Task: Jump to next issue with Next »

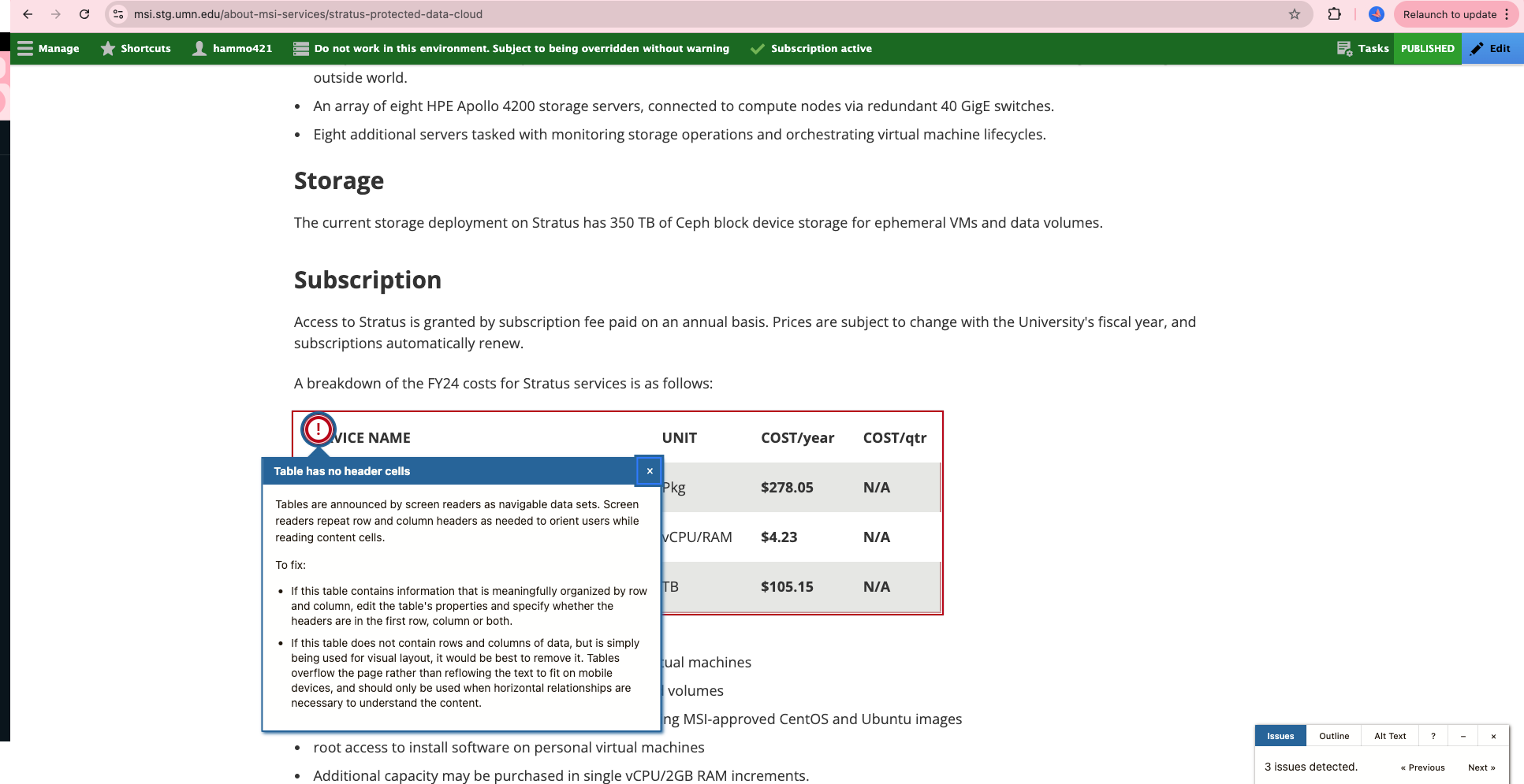Action: tap(1481, 767)
